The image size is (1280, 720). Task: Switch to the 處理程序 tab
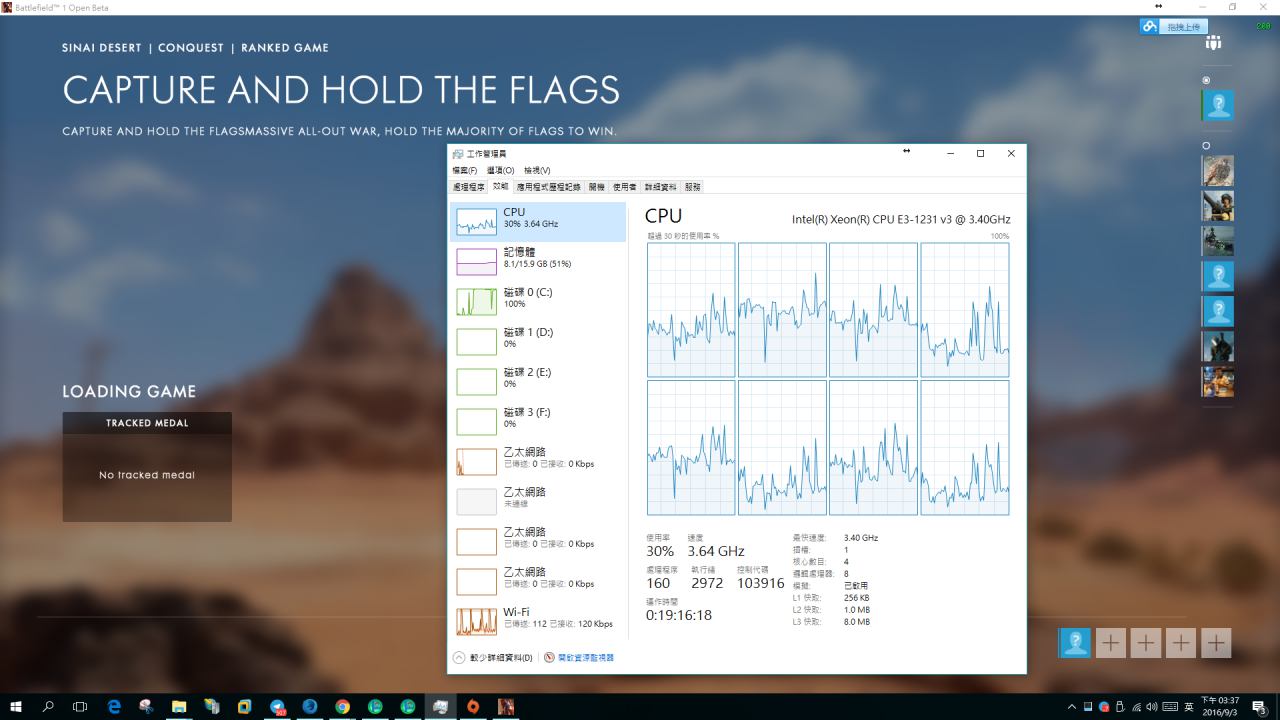468,187
